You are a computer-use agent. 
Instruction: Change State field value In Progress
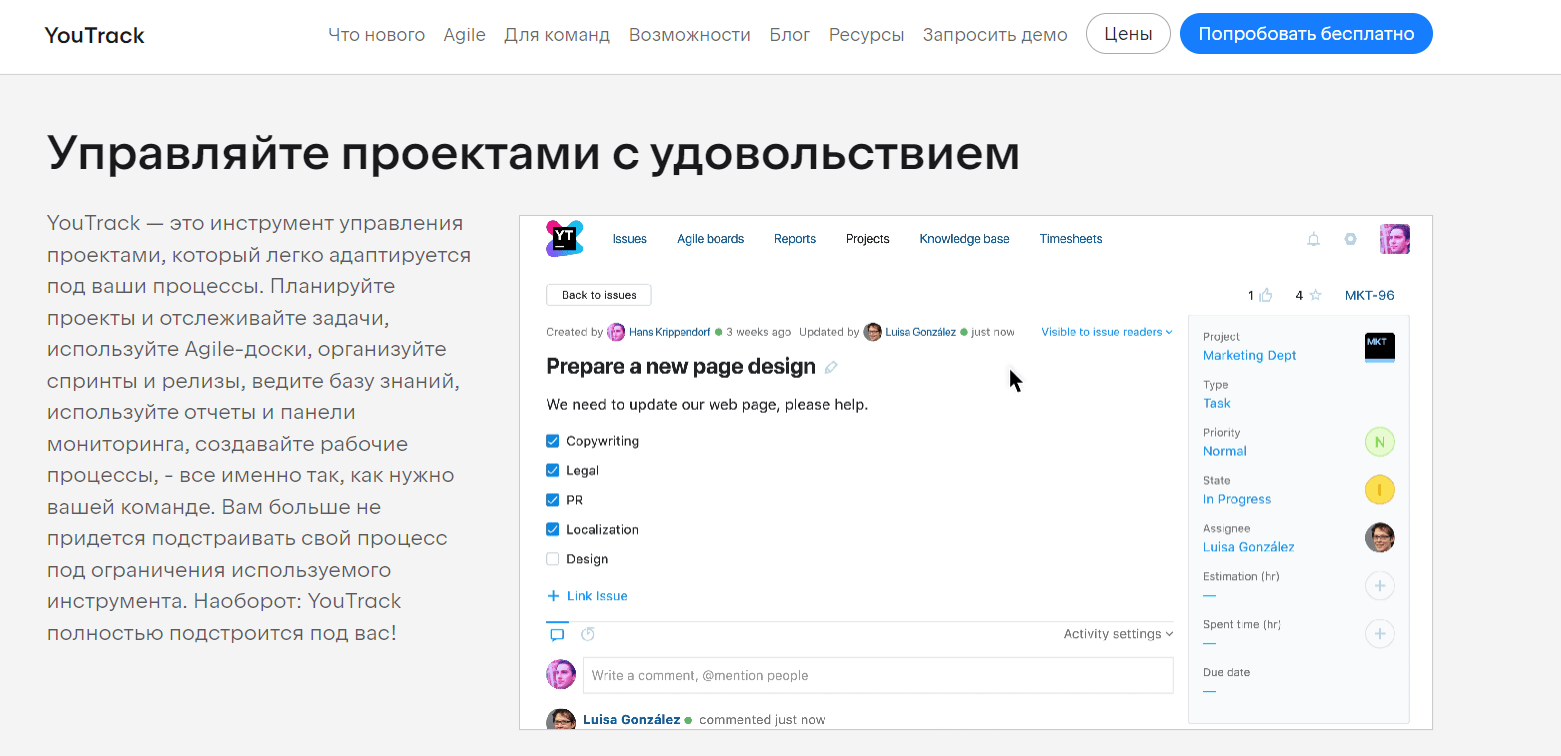1237,499
